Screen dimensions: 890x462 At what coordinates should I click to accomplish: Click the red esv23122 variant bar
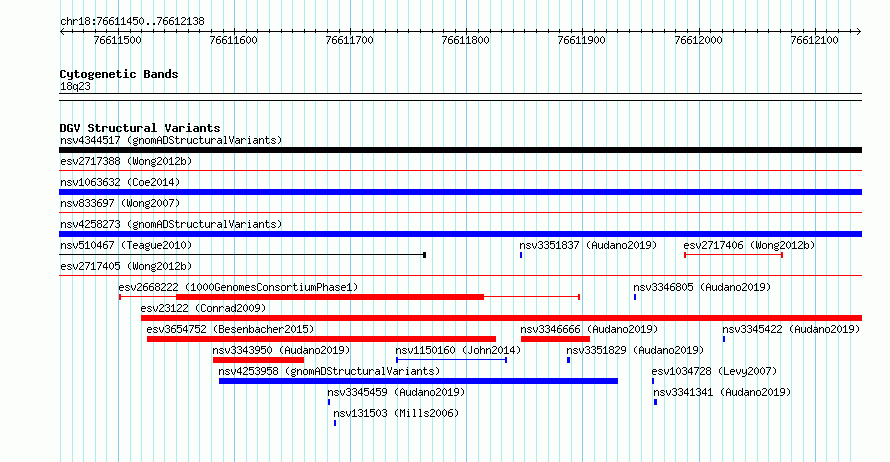pyautogui.click(x=502, y=318)
